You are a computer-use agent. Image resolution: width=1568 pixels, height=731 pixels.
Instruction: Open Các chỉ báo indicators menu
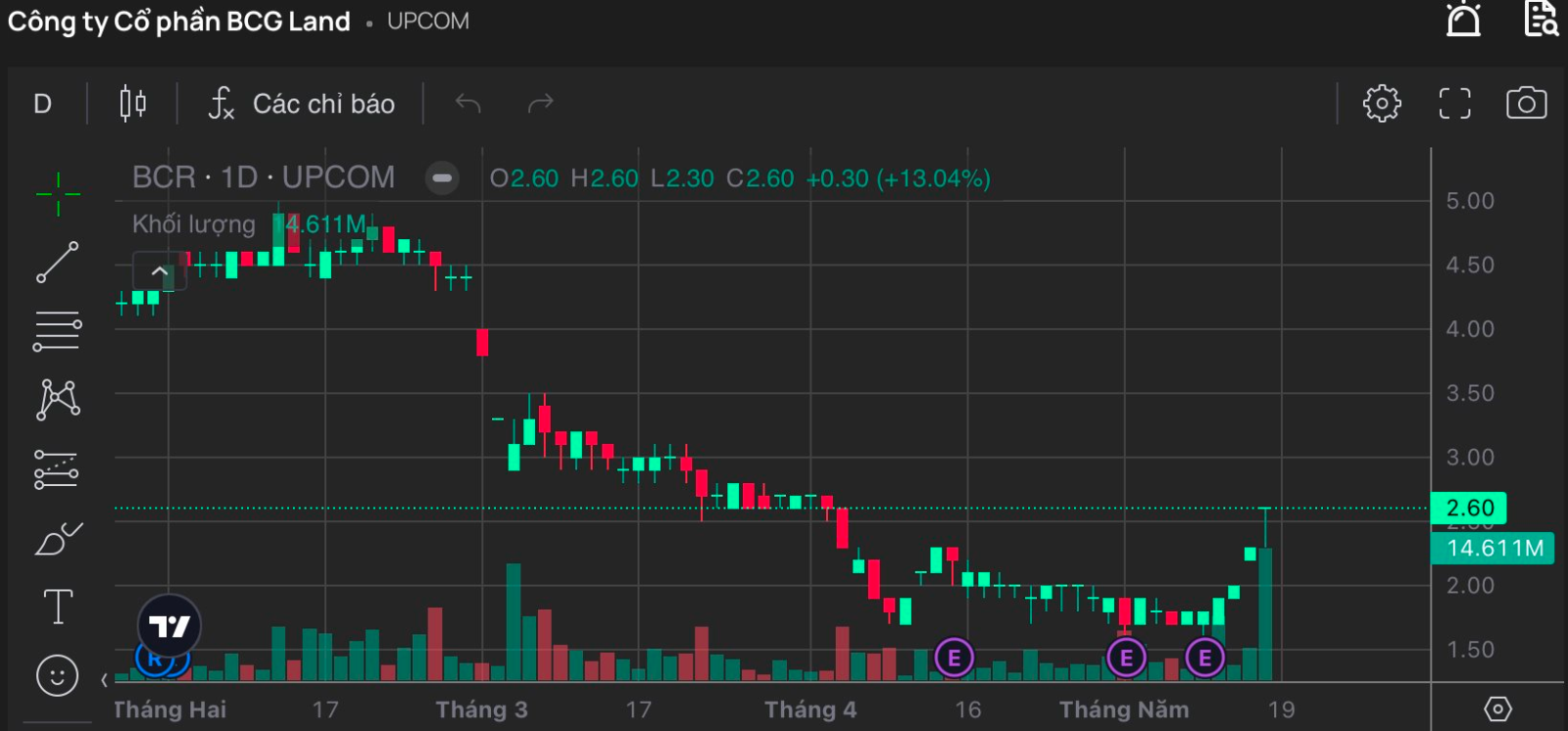(x=302, y=103)
